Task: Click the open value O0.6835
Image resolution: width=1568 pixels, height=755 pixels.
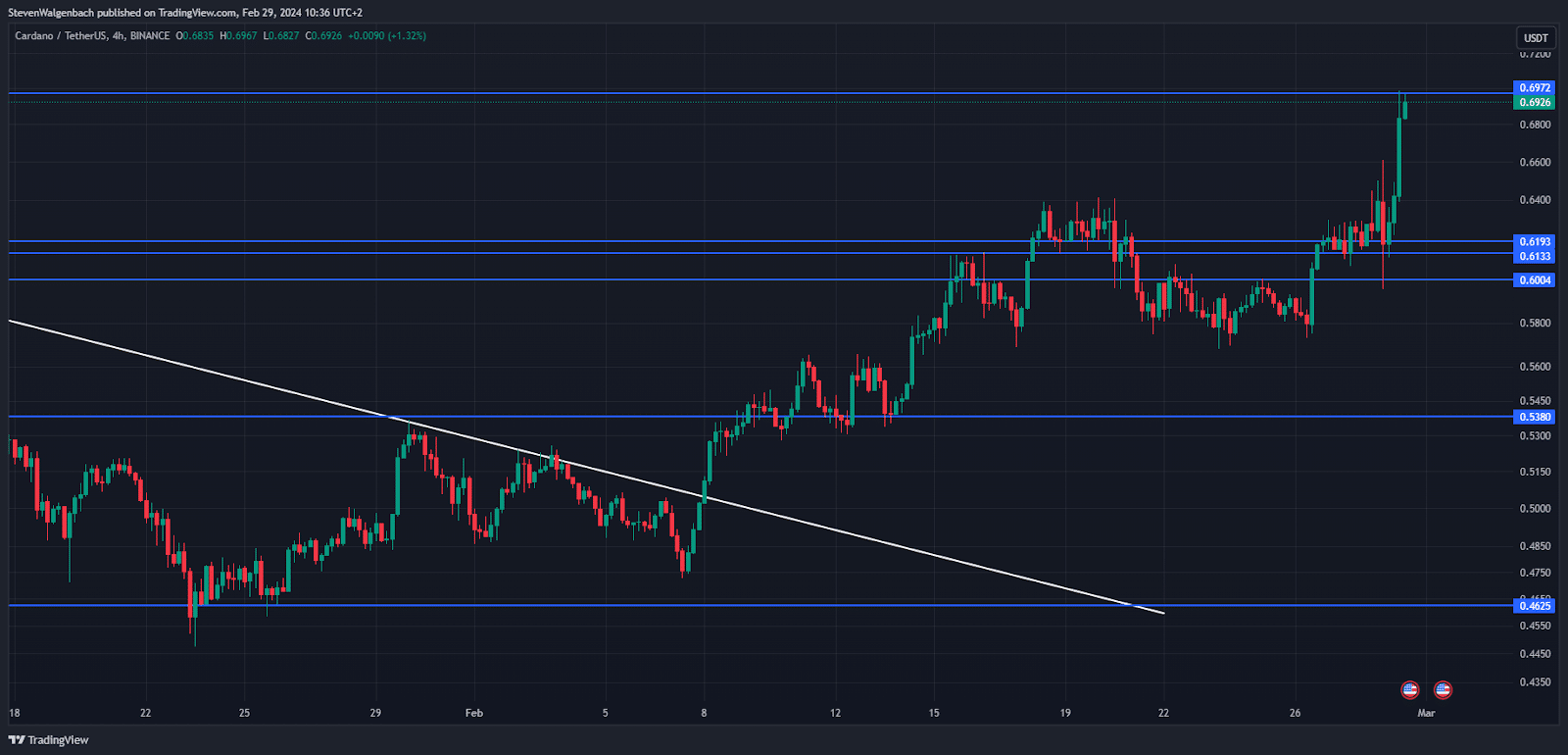Action: [x=194, y=36]
